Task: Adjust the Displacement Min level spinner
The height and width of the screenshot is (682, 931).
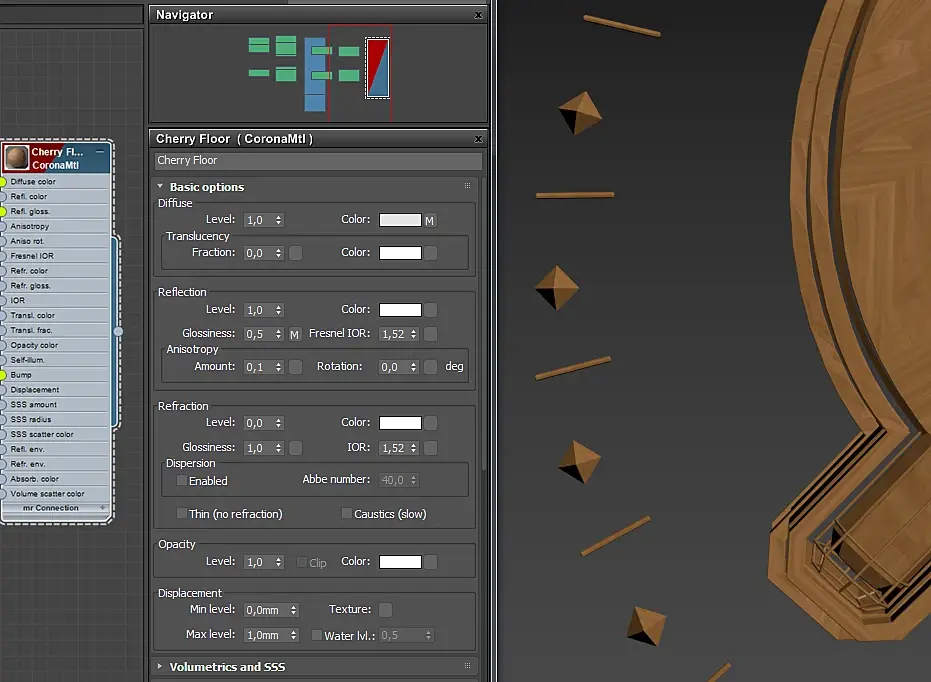Action: 293,610
